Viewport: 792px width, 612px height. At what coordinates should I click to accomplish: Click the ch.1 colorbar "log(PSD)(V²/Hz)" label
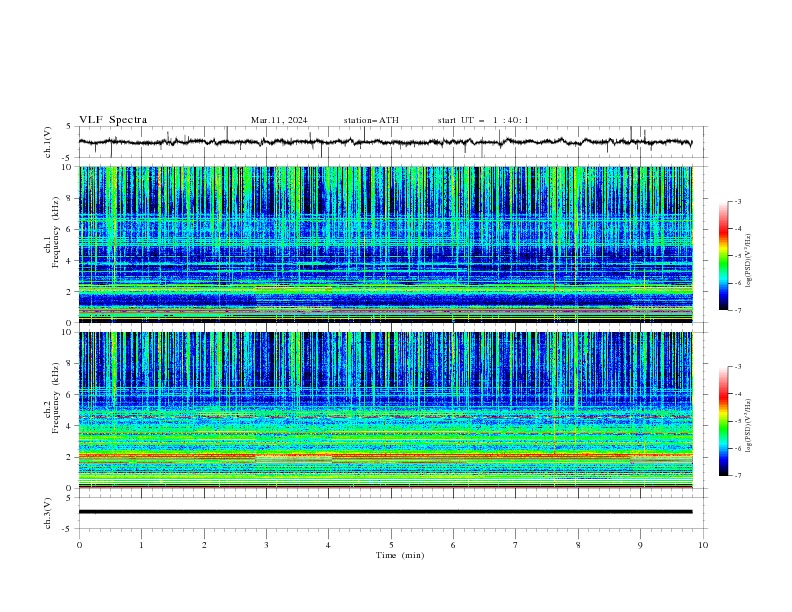pyautogui.click(x=749, y=261)
